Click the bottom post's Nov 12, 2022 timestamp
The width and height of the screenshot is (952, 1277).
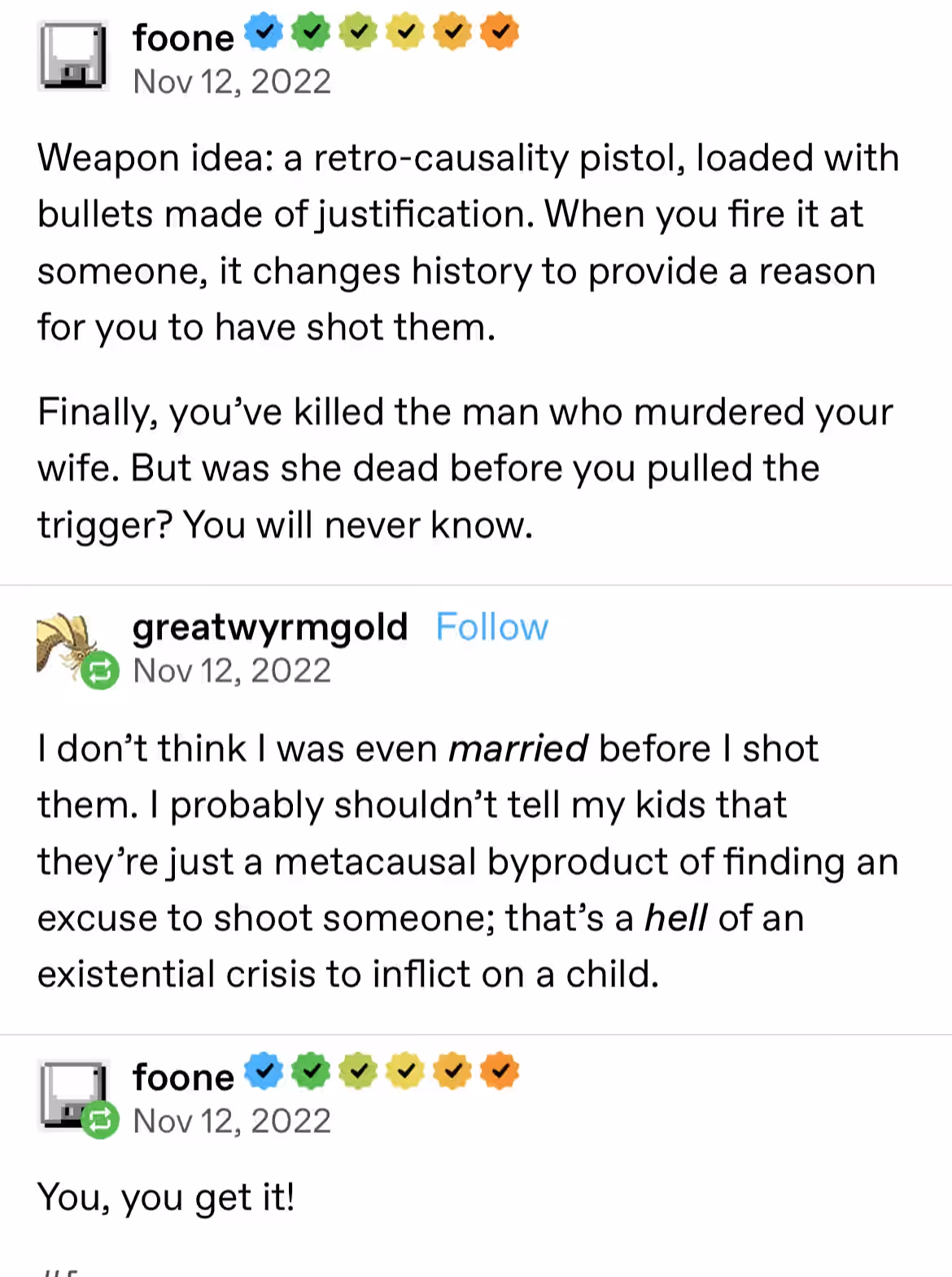click(x=232, y=1121)
